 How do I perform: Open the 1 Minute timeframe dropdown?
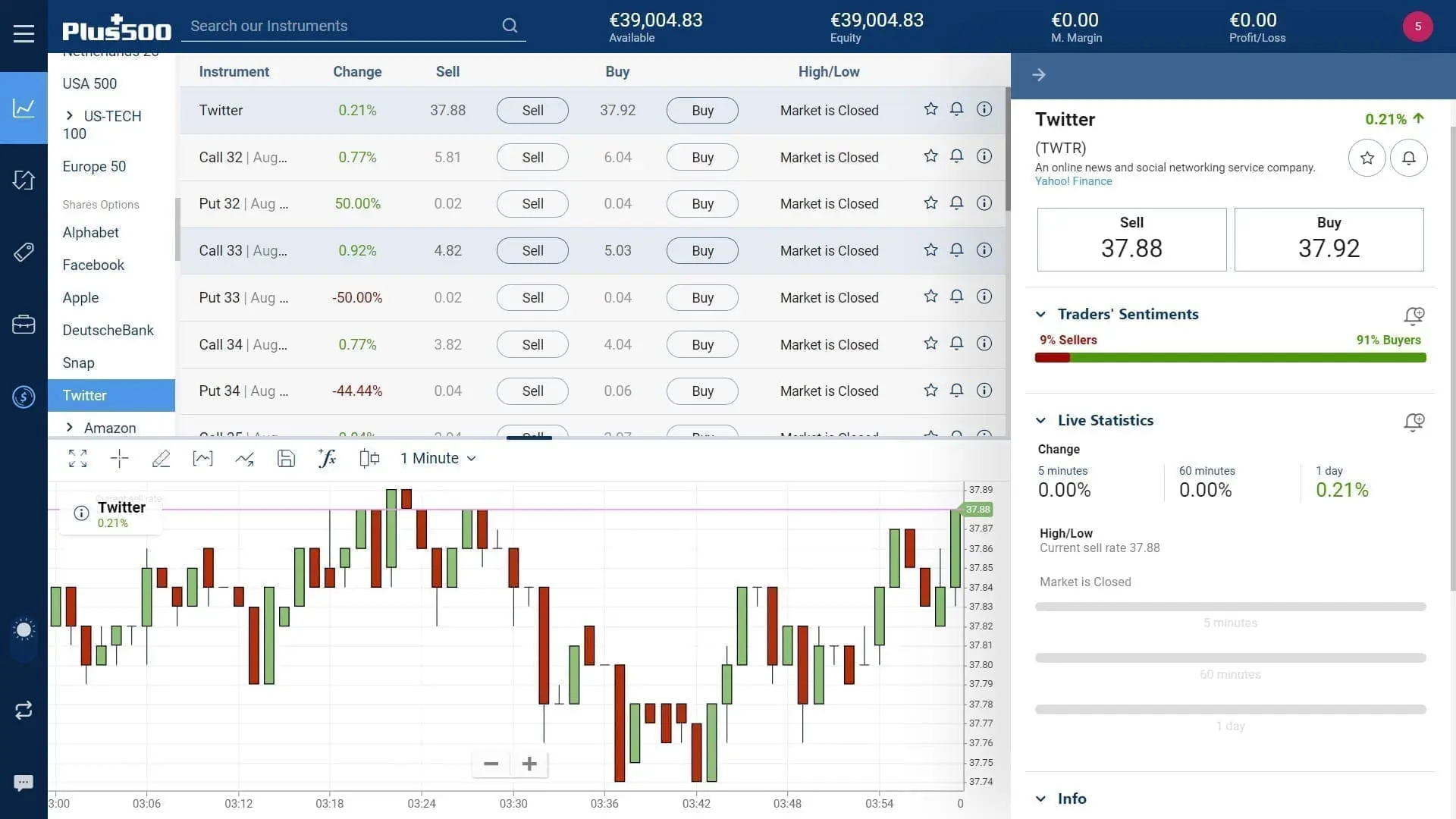tap(438, 458)
